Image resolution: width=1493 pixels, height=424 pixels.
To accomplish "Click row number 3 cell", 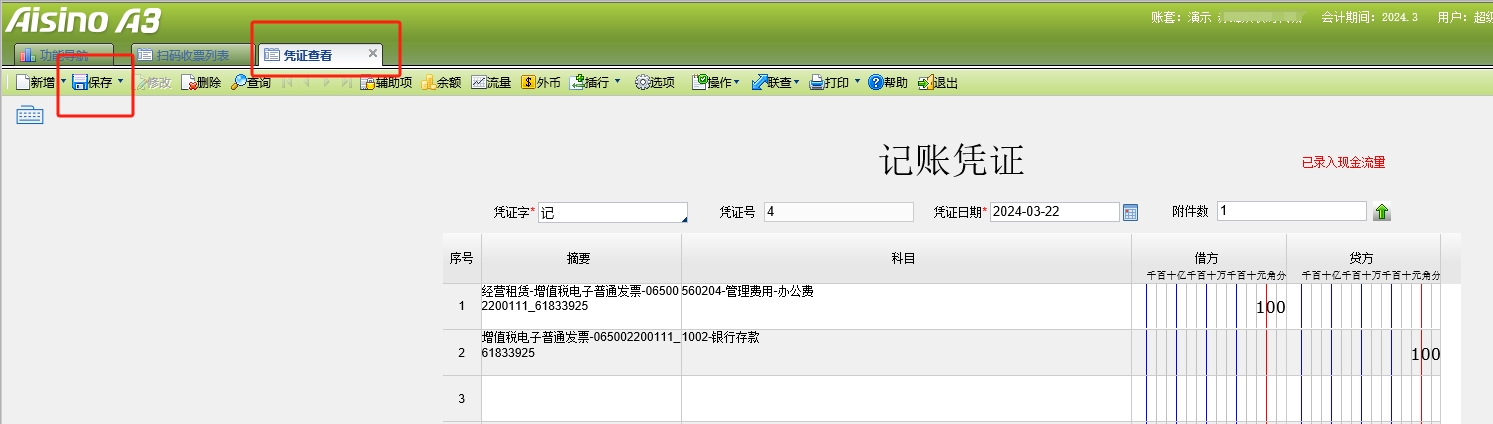I will 461,399.
